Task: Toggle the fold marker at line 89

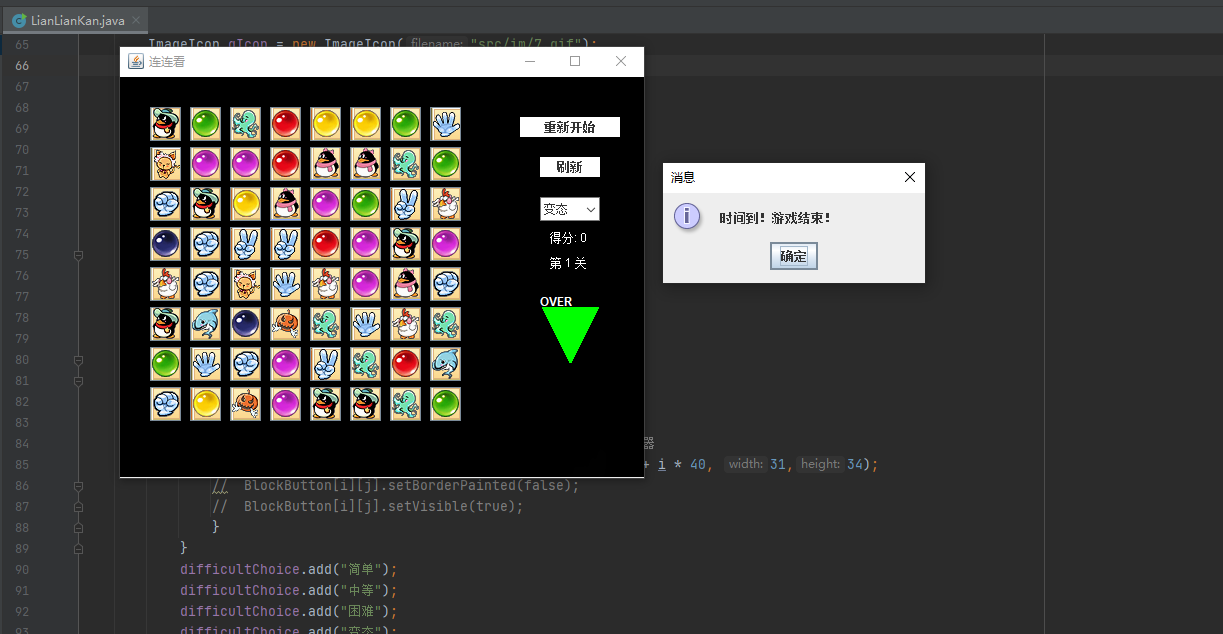Action: pos(78,549)
